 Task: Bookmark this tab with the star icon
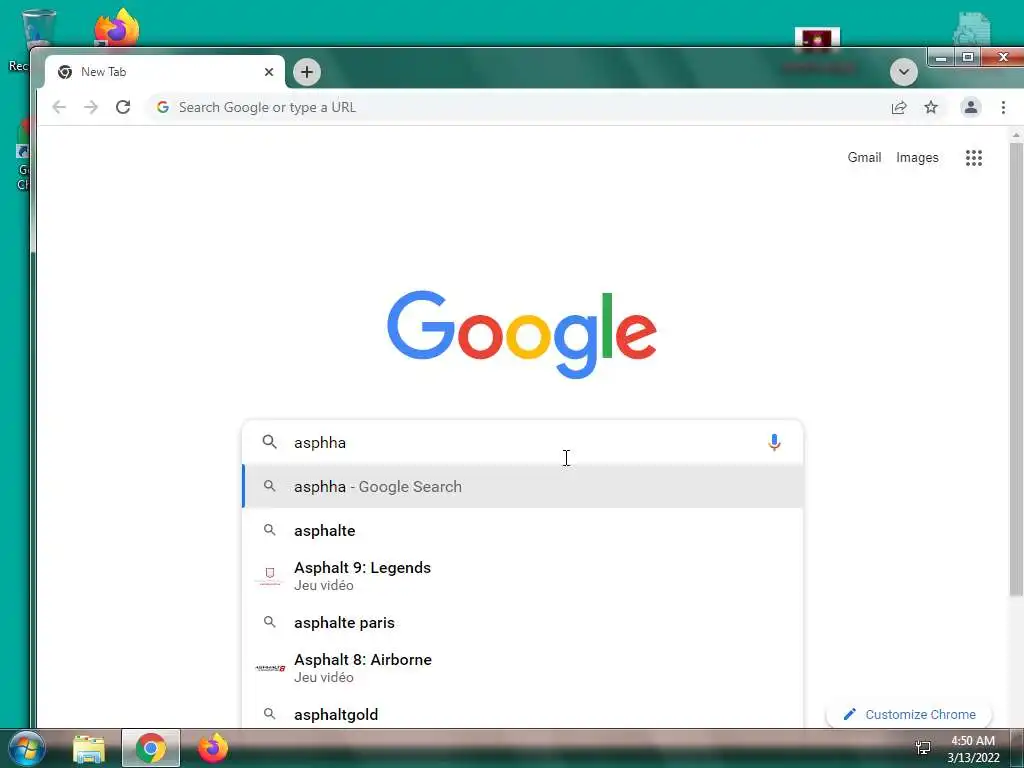coord(931,107)
